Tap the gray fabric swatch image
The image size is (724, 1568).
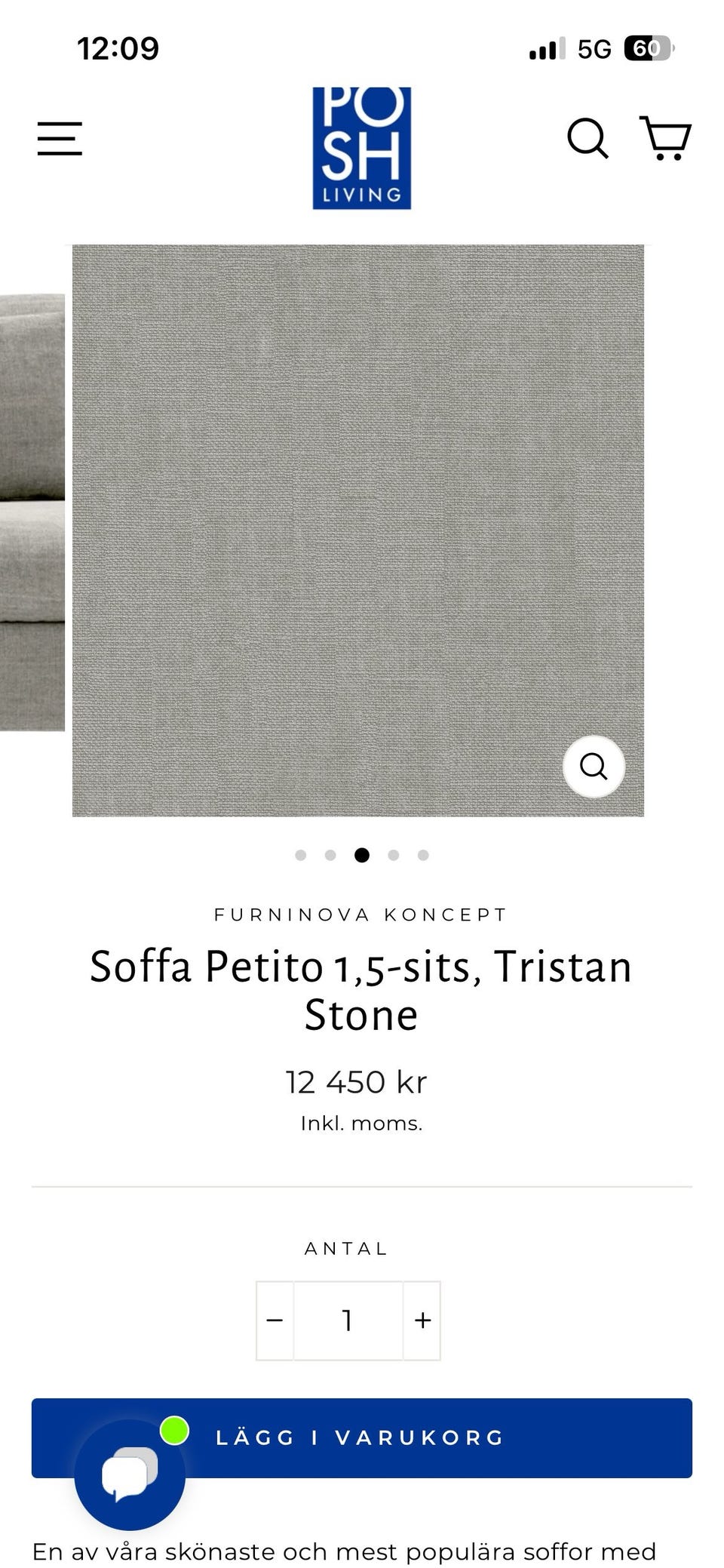tap(358, 530)
